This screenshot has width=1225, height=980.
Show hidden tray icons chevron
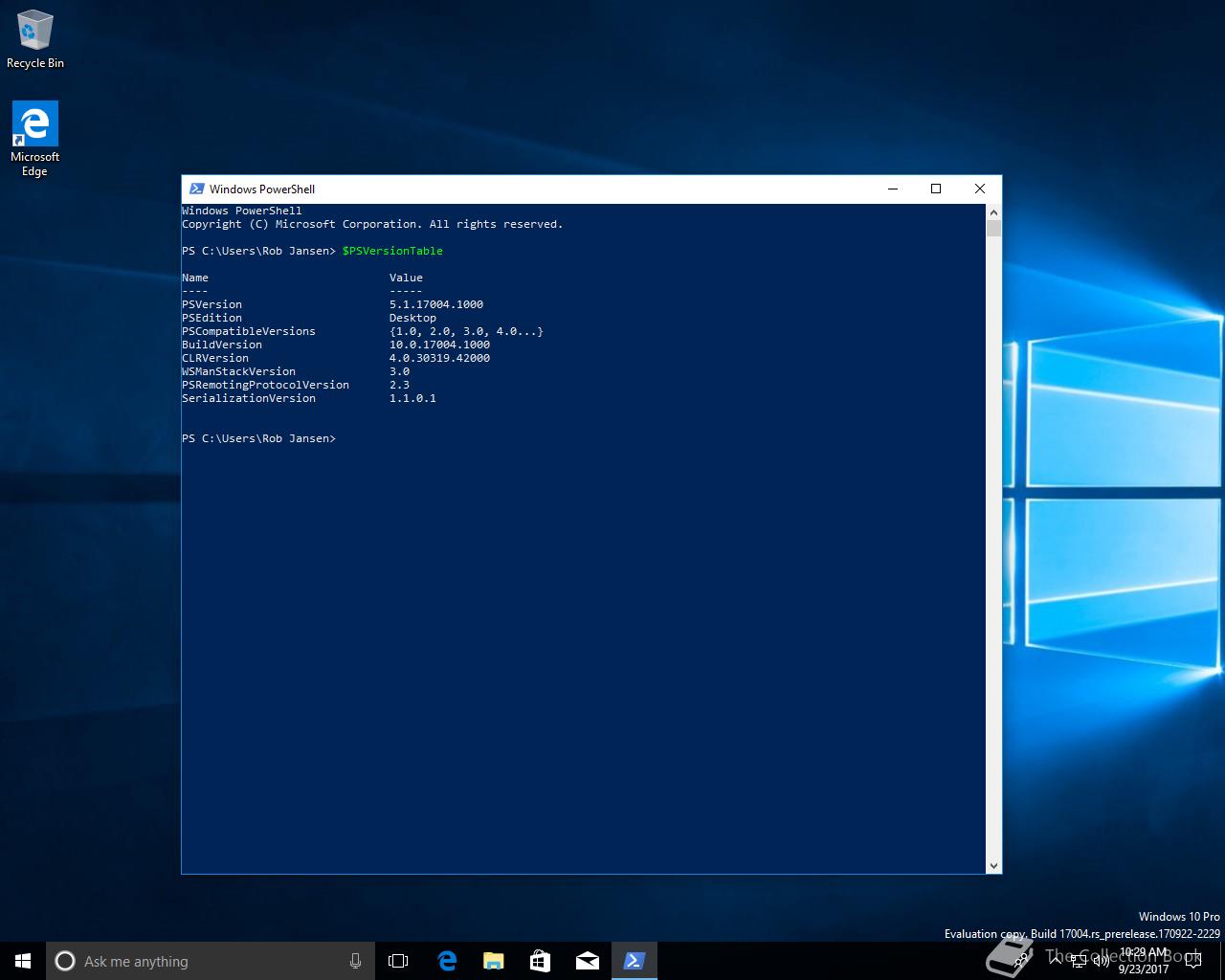pyautogui.click(x=1055, y=961)
